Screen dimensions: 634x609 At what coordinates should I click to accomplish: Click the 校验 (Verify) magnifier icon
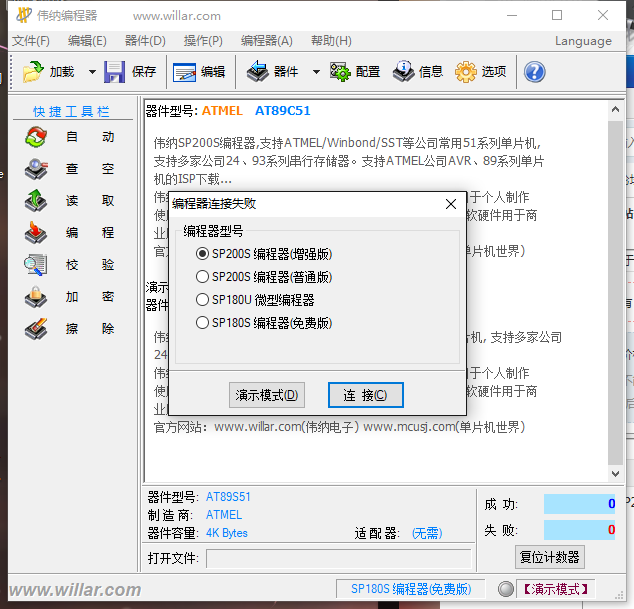pyautogui.click(x=36, y=265)
